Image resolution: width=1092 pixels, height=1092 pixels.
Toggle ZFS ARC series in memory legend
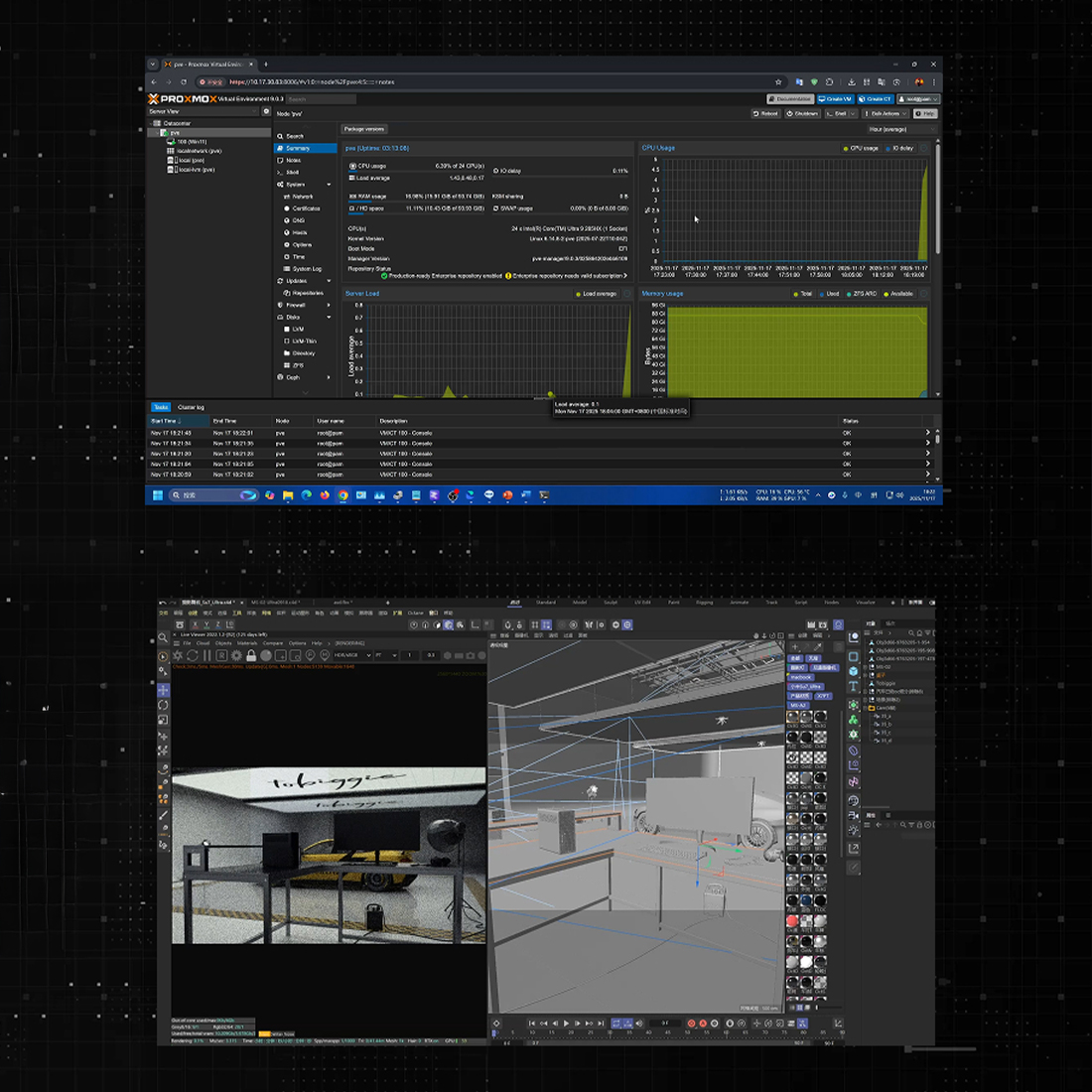coord(862,294)
